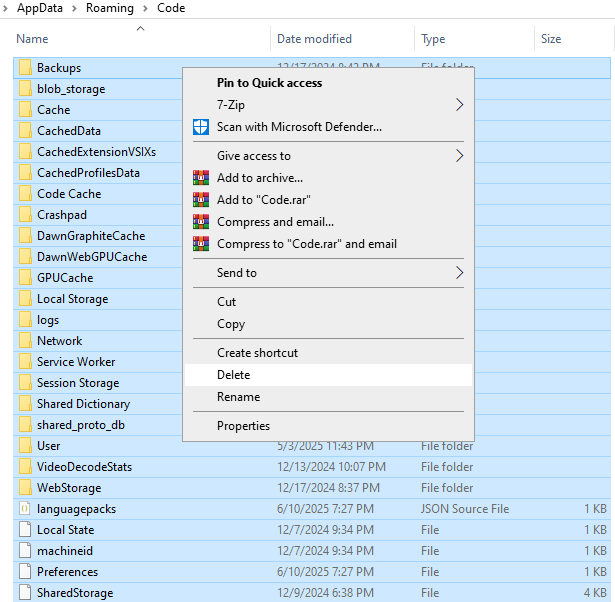Click the WinRAR icon beside Compress and email
Image resolution: width=615 pixels, height=602 pixels.
pyautogui.click(x=200, y=222)
